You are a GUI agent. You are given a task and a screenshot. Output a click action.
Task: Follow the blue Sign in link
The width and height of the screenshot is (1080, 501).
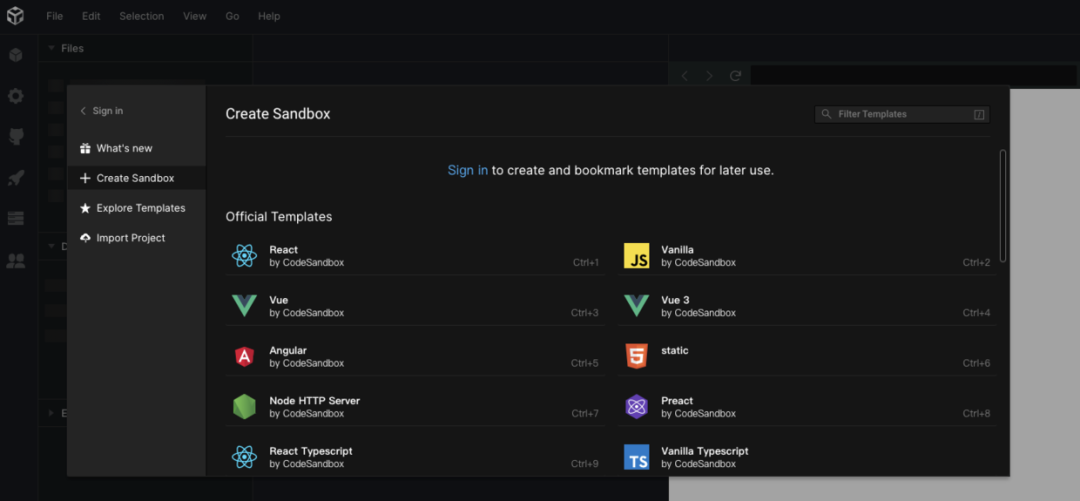coord(468,170)
